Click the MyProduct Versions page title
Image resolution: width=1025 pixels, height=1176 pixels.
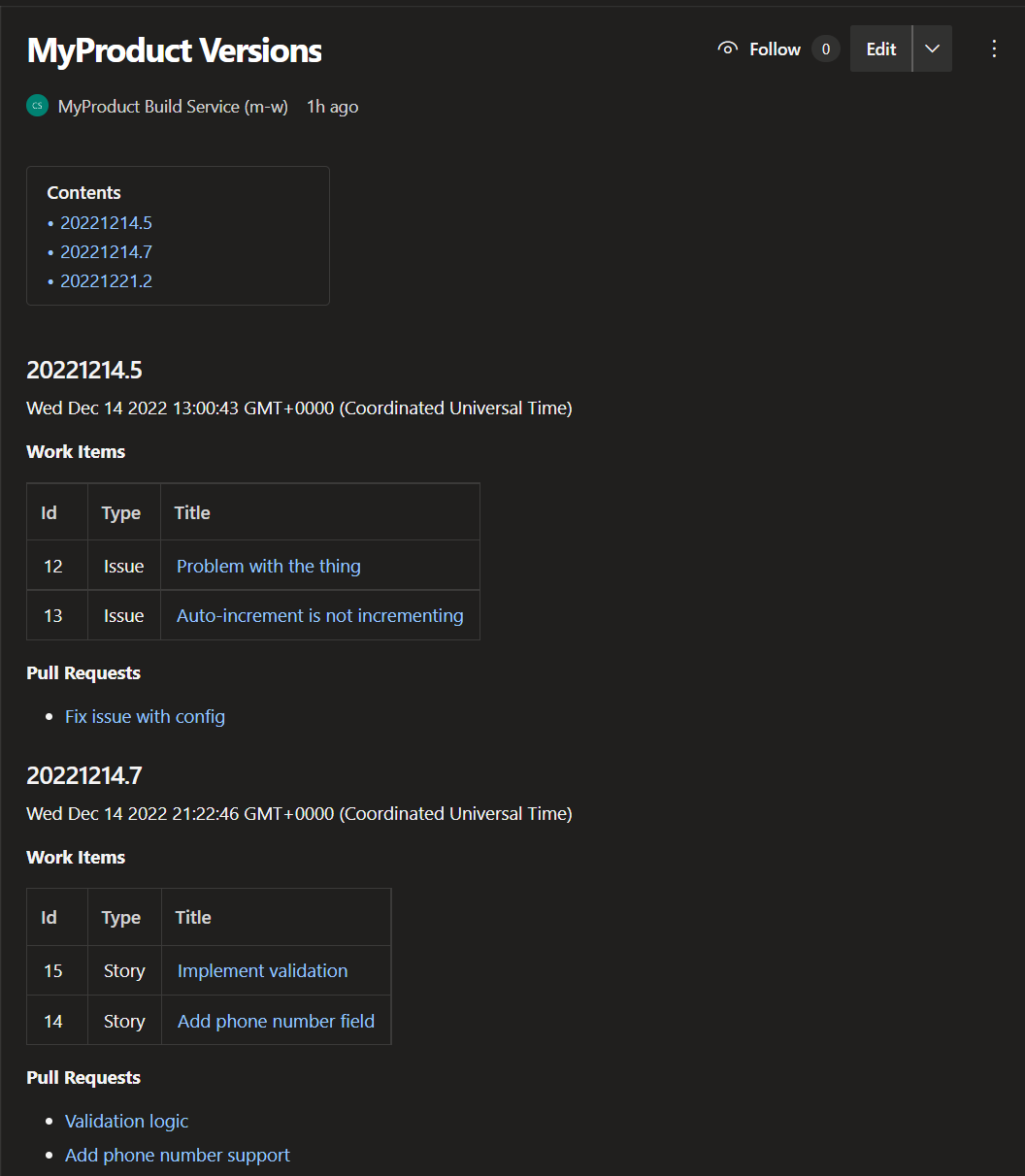tap(175, 50)
